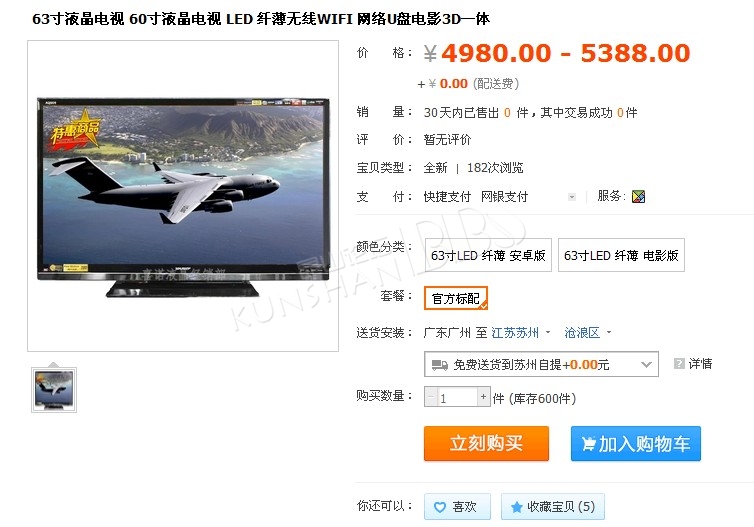Open the 沧浪区 district dropdown

[587, 333]
